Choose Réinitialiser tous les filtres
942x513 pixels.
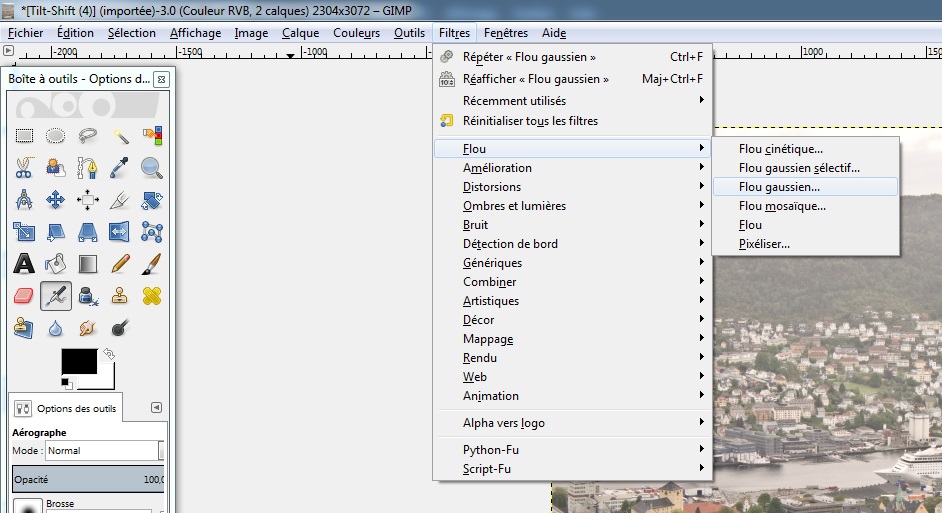point(530,121)
